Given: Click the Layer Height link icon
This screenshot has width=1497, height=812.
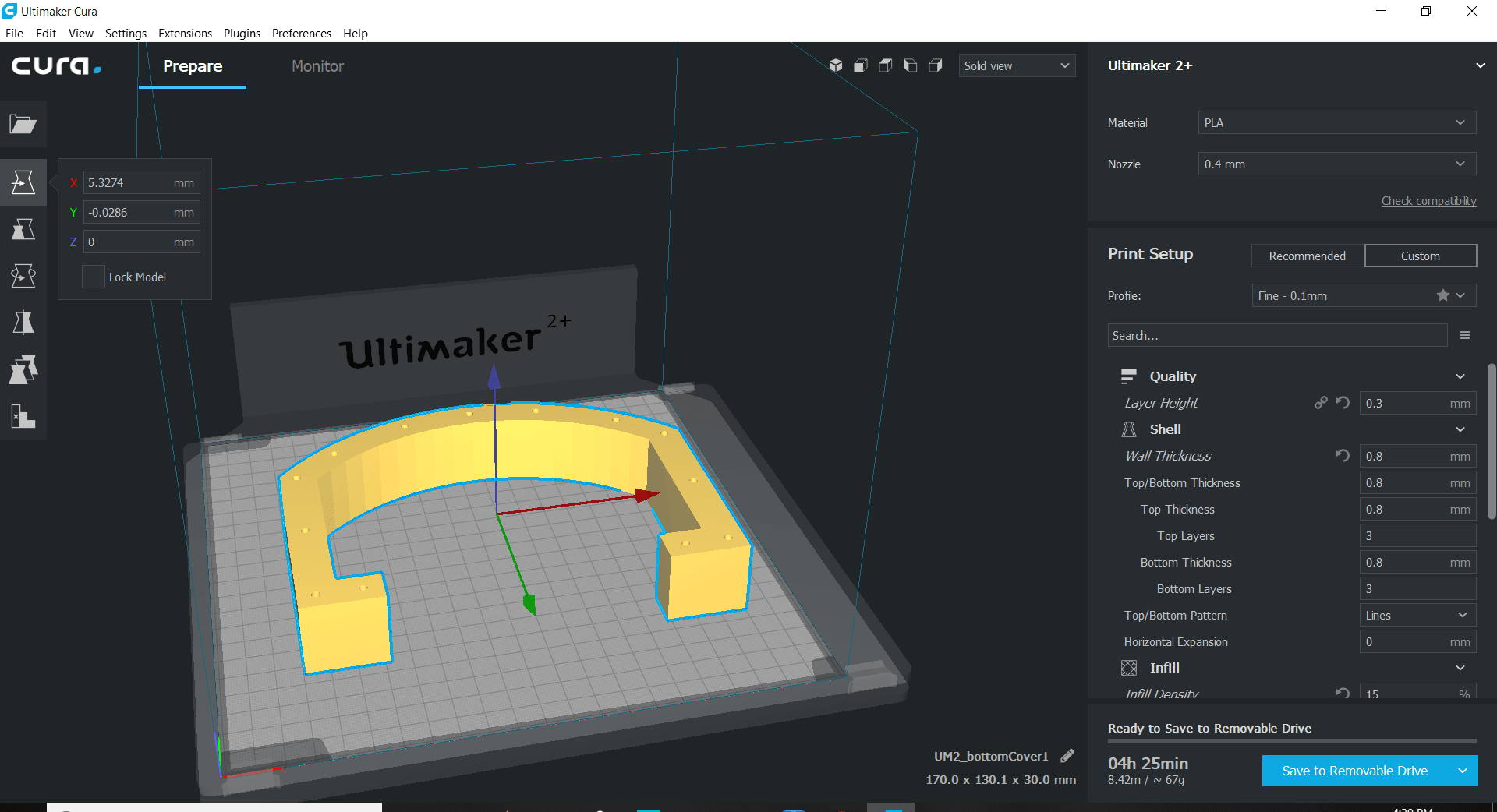Looking at the screenshot, I should tap(1321, 403).
